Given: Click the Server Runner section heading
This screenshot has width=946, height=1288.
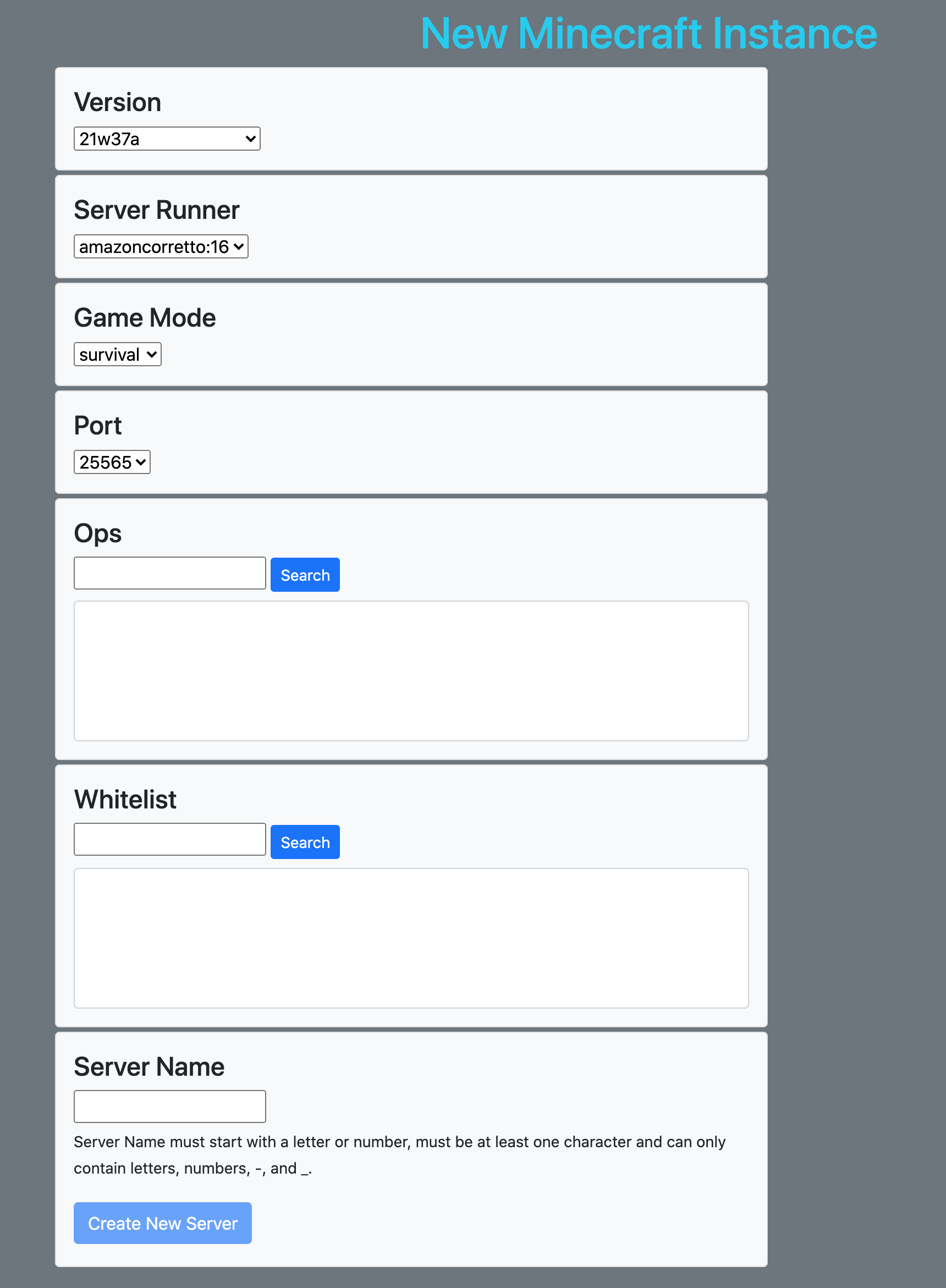Looking at the screenshot, I should click(156, 210).
